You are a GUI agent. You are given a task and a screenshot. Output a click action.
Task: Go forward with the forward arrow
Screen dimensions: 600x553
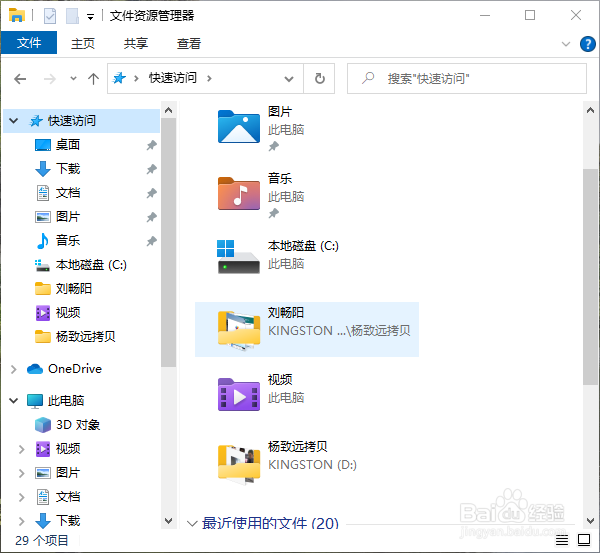(x=49, y=79)
